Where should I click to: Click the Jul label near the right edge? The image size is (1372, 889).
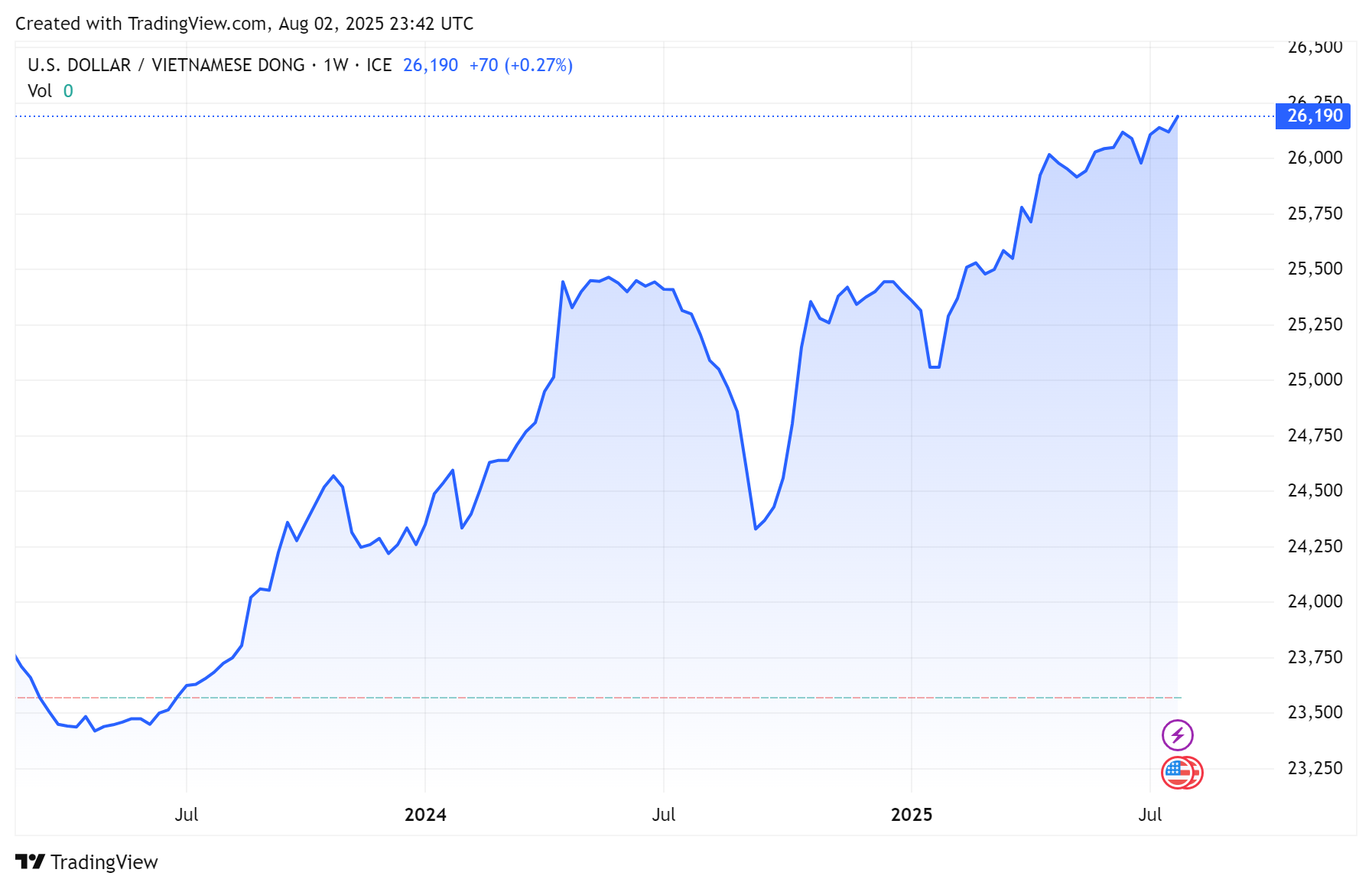pos(1150,815)
